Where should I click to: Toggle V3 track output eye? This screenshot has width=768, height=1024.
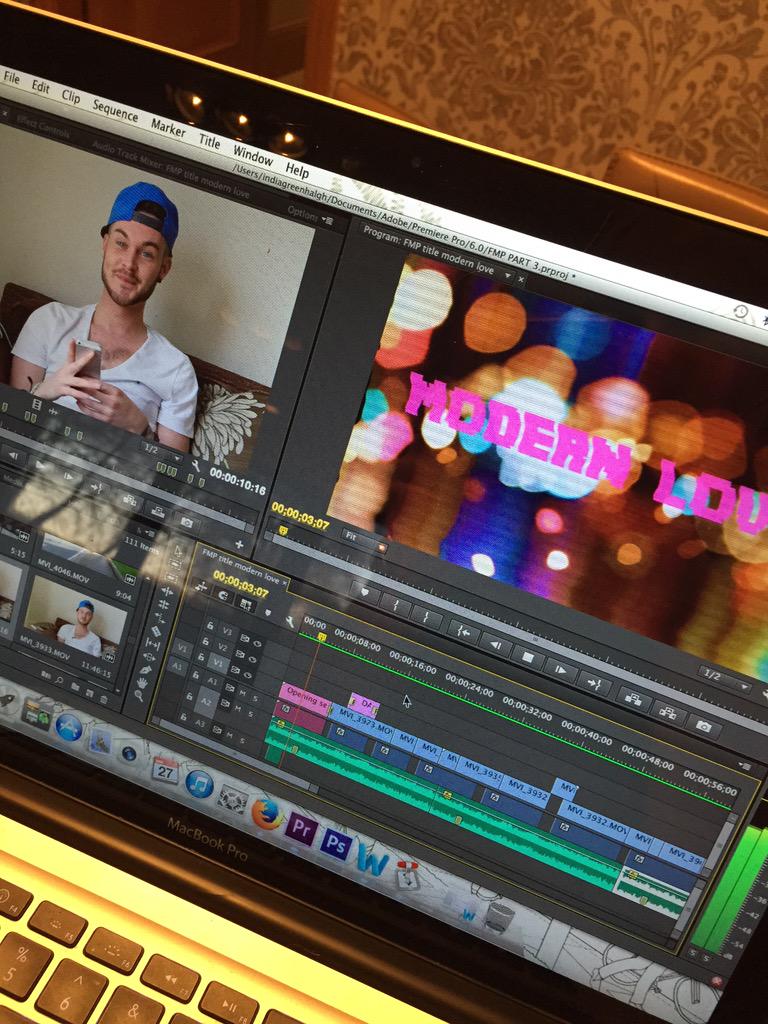click(257, 644)
